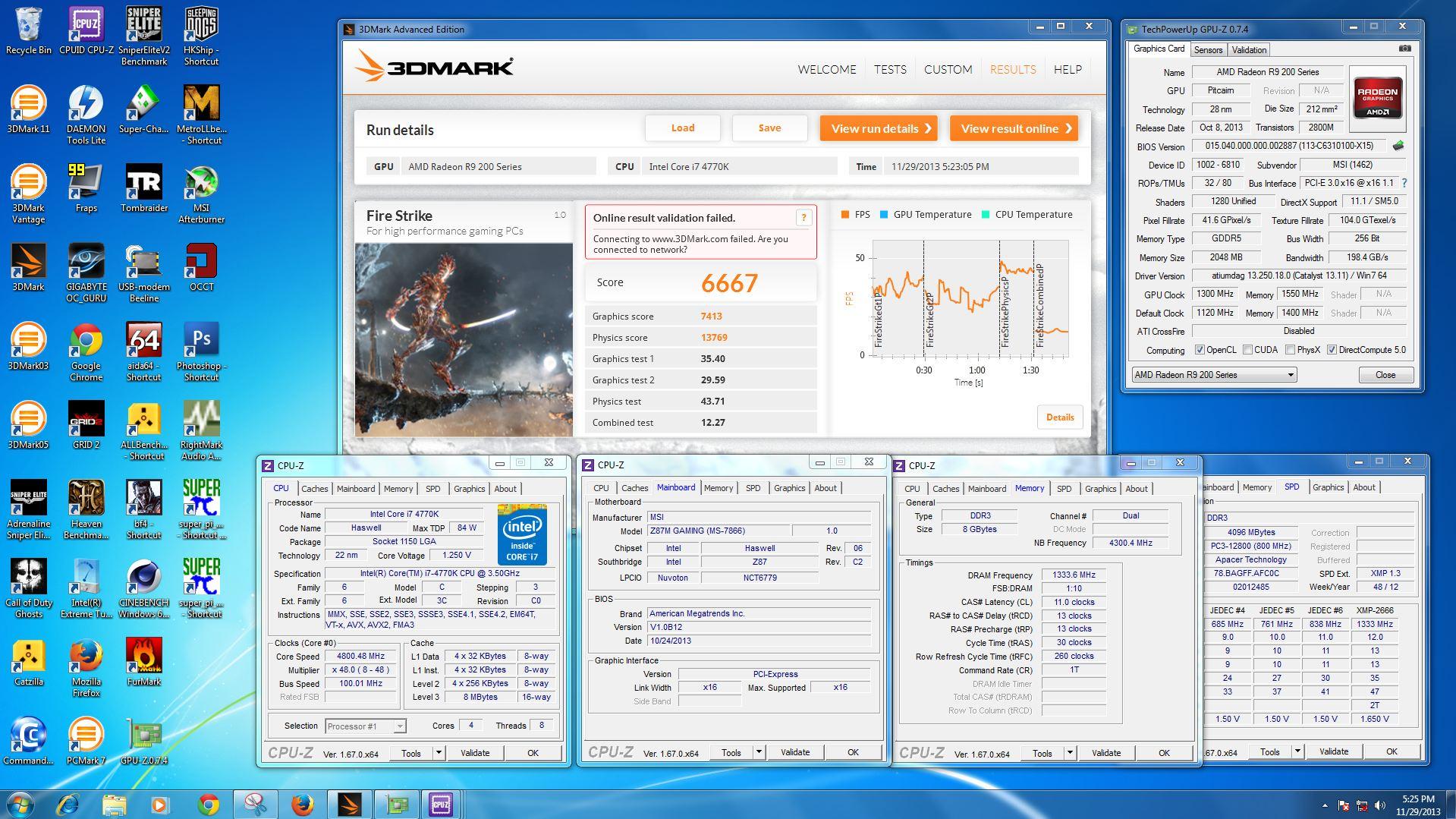Open Google Chrome desktop icon
The width and height of the screenshot is (1456, 819).
point(86,351)
